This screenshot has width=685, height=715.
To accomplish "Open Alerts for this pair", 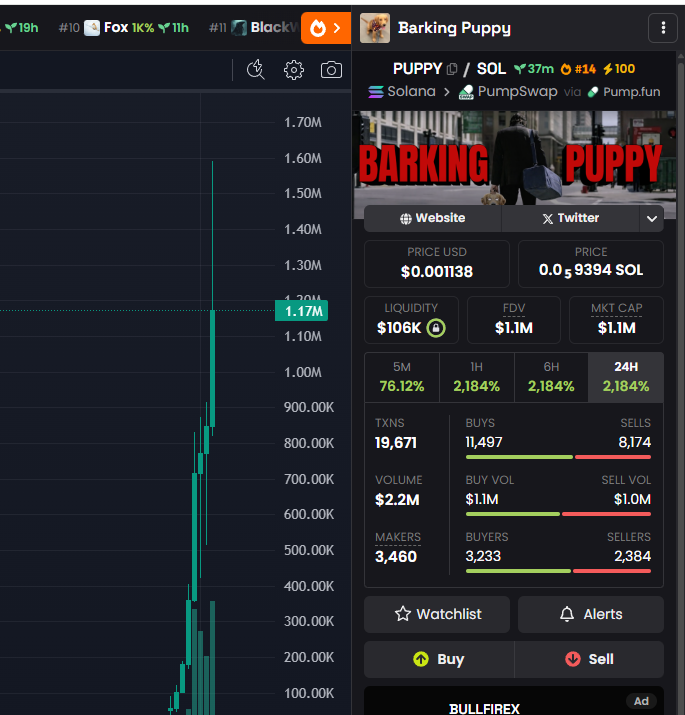I will tap(591, 614).
